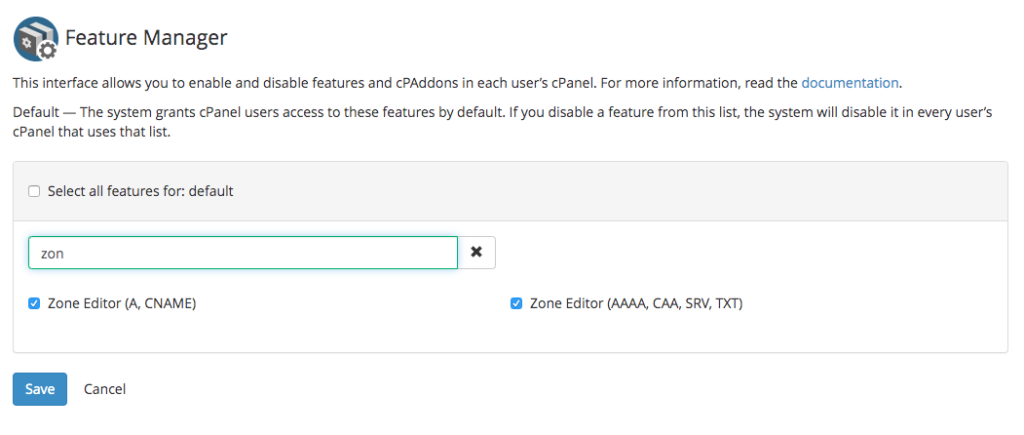
Task: Toggle the Select all features checkbox
Action: 34,191
